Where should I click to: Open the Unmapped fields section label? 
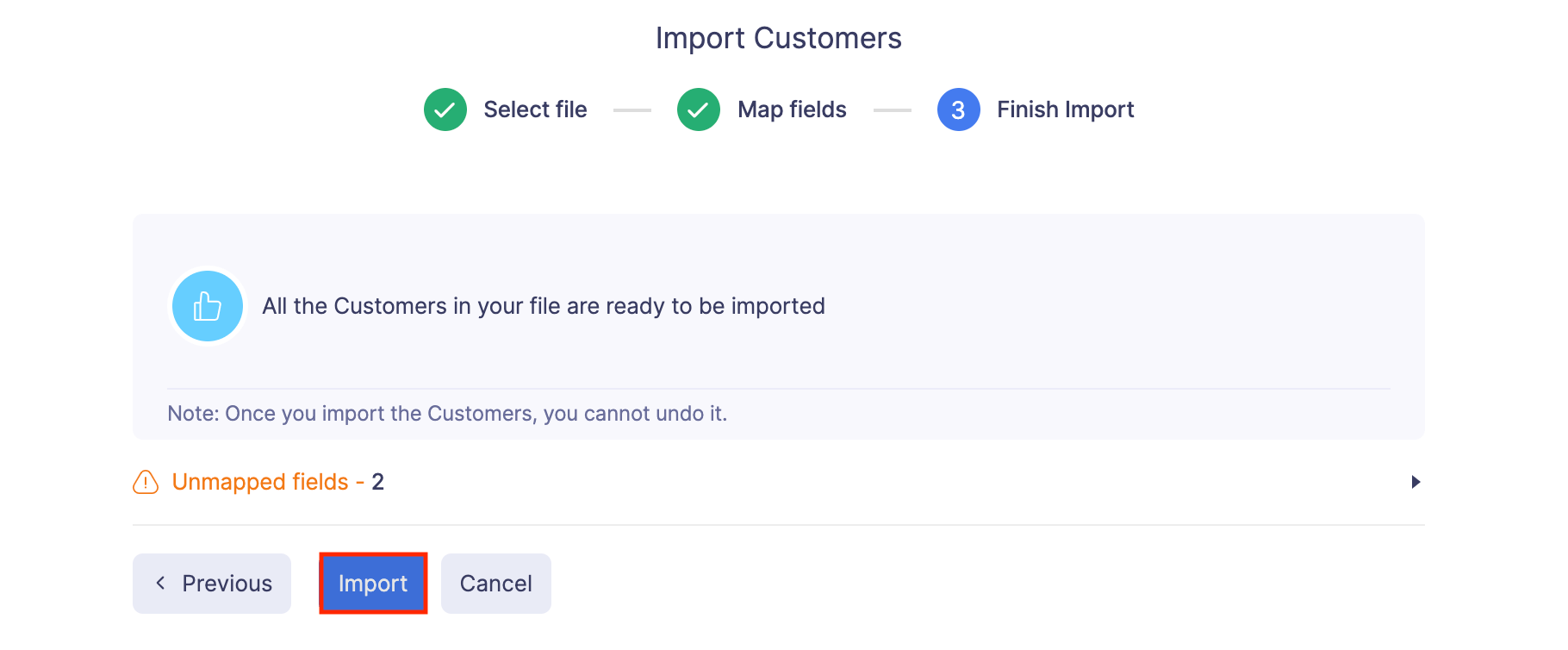coord(260,482)
